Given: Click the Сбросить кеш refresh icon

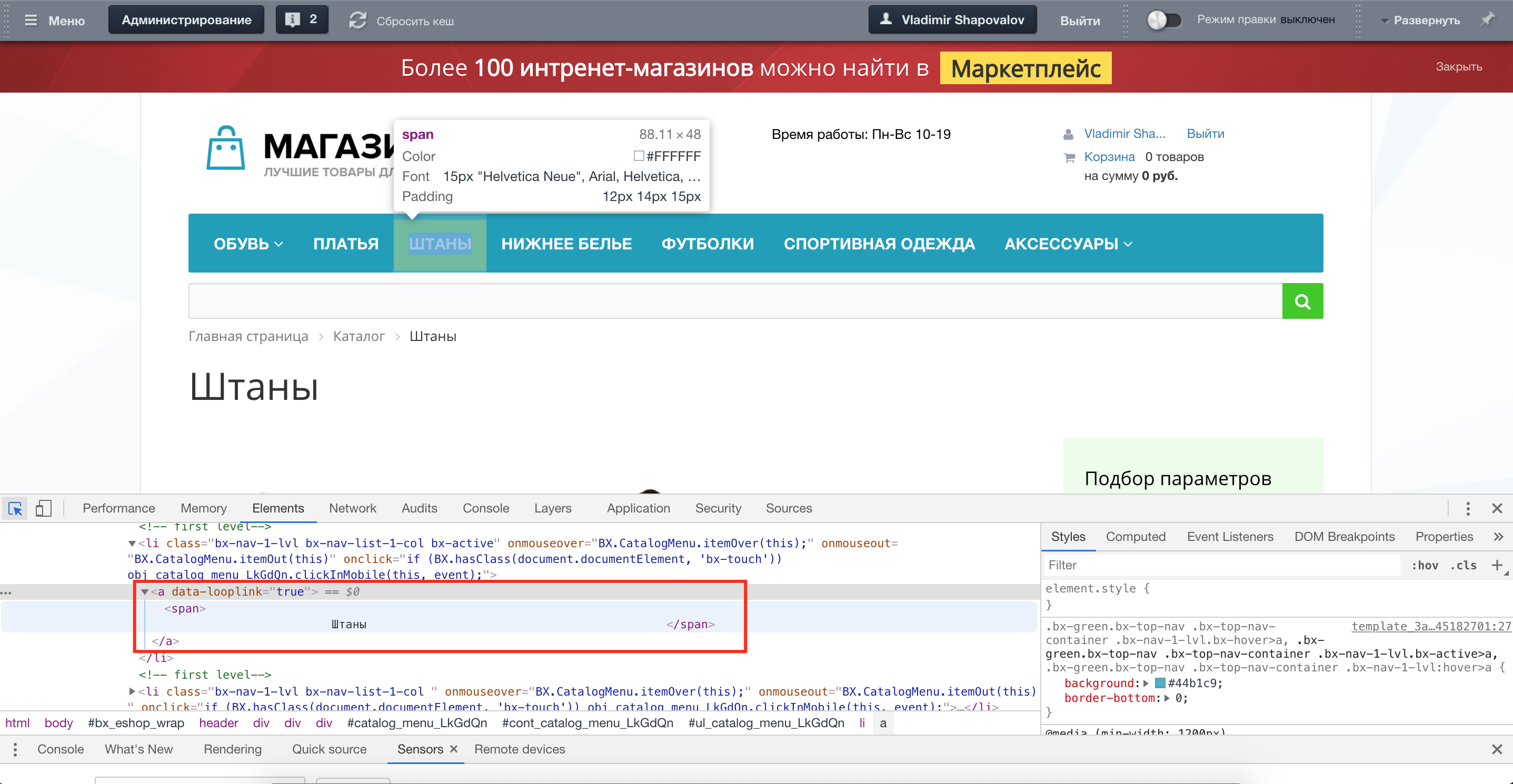Looking at the screenshot, I should tap(357, 21).
